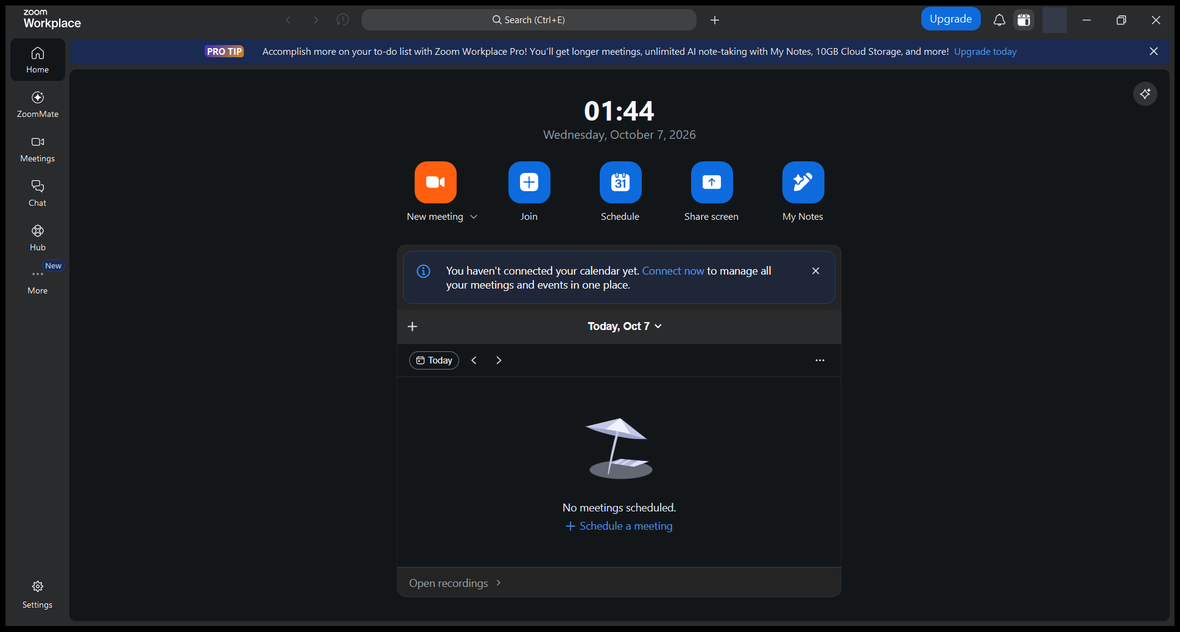1180x632 pixels.
Task: Switch to the Chat tab in sidebar
Action: pyautogui.click(x=38, y=193)
